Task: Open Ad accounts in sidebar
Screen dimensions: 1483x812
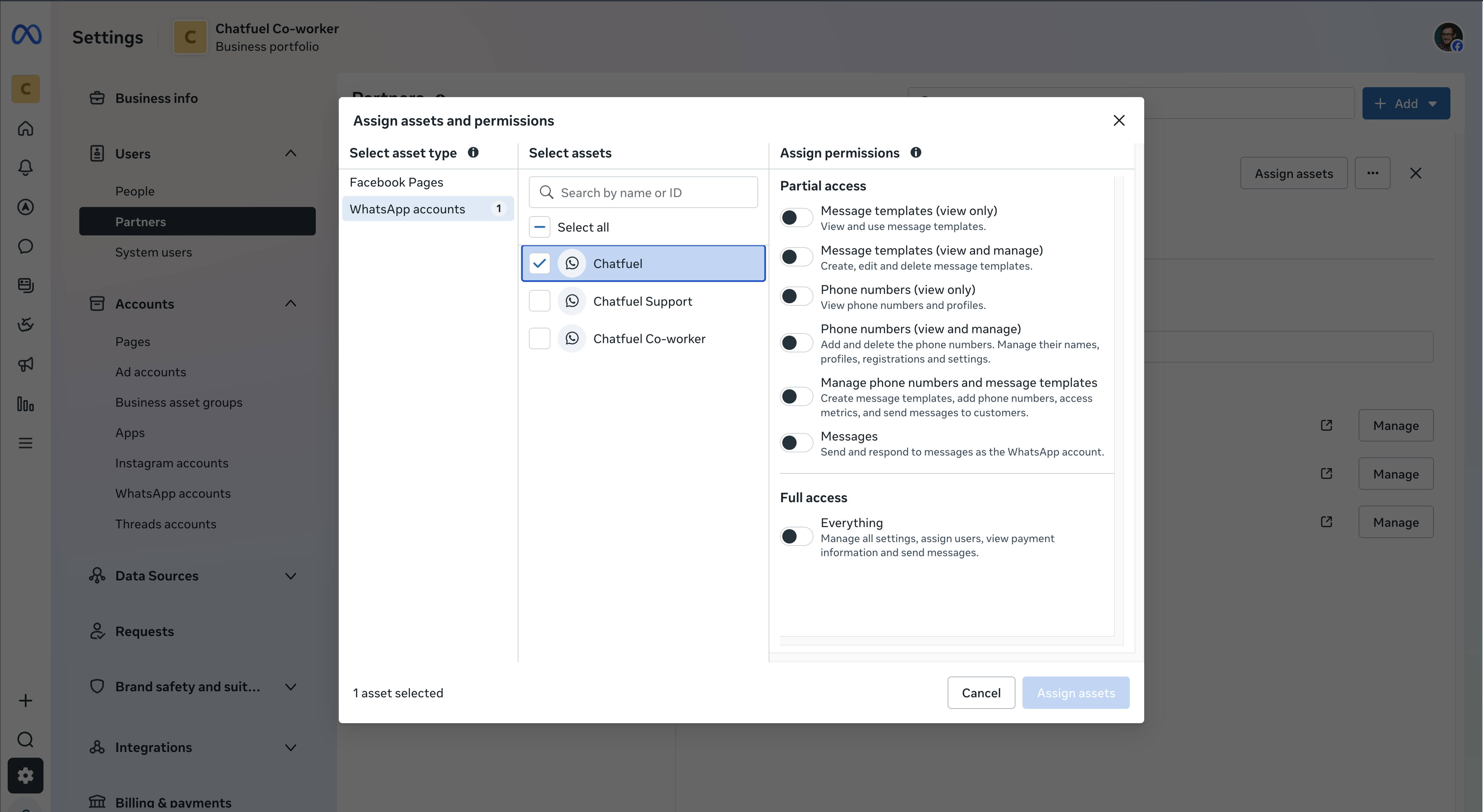Action: click(x=151, y=372)
